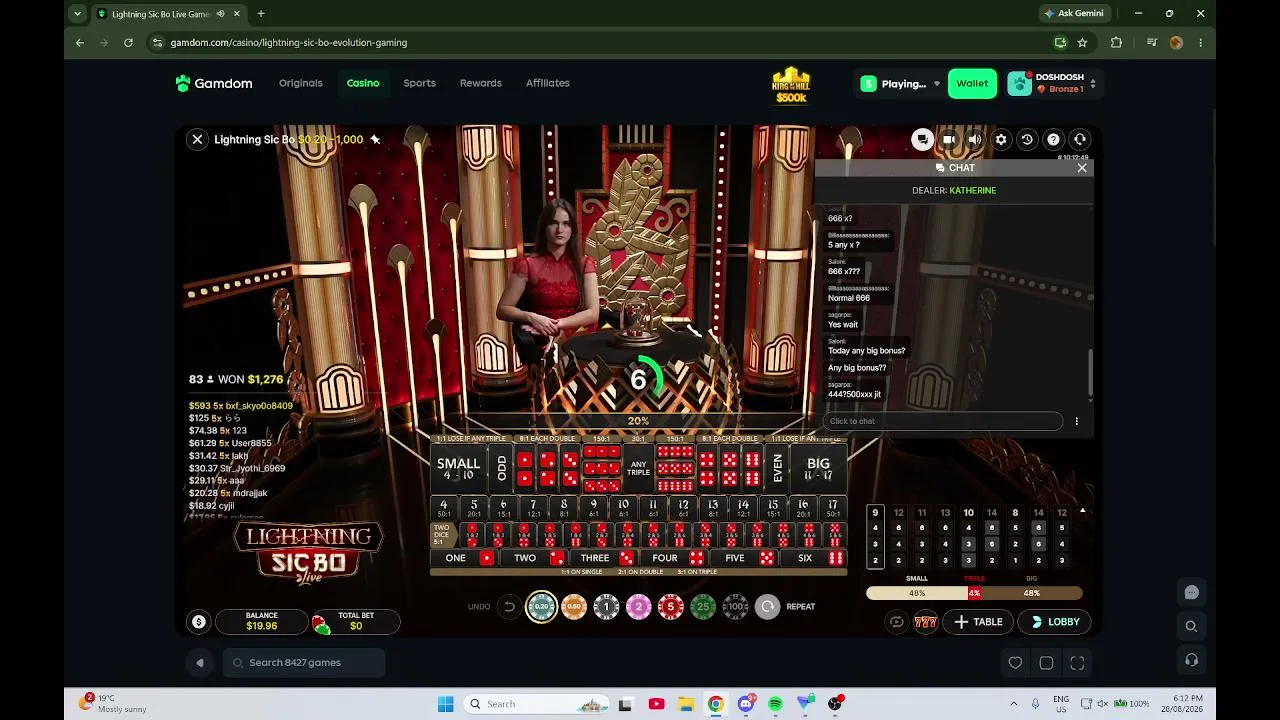The height and width of the screenshot is (720, 1280).
Task: Bet on ANY TRIPLE
Action: tap(638, 468)
